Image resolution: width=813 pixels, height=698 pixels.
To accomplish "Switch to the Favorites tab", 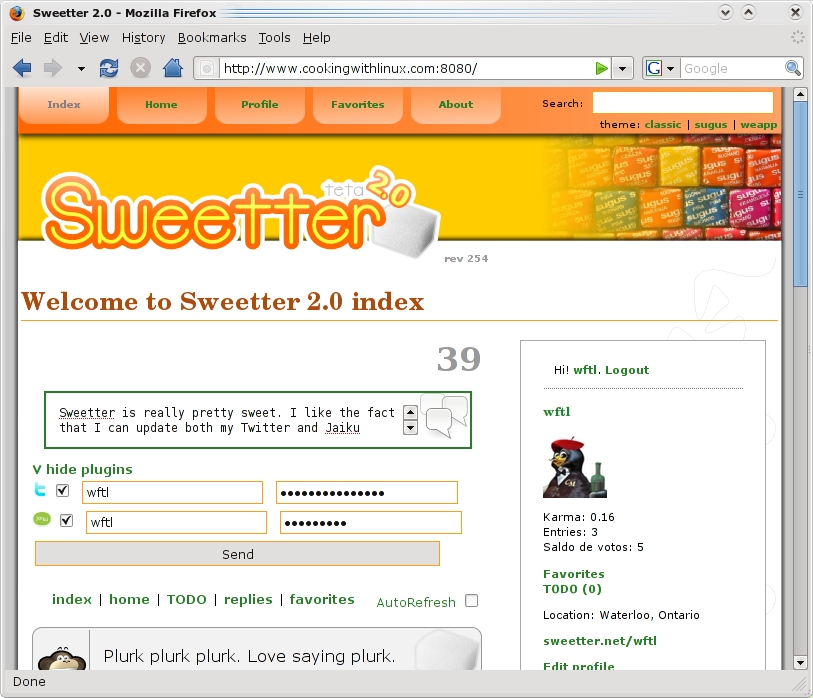I will pyautogui.click(x=357, y=105).
